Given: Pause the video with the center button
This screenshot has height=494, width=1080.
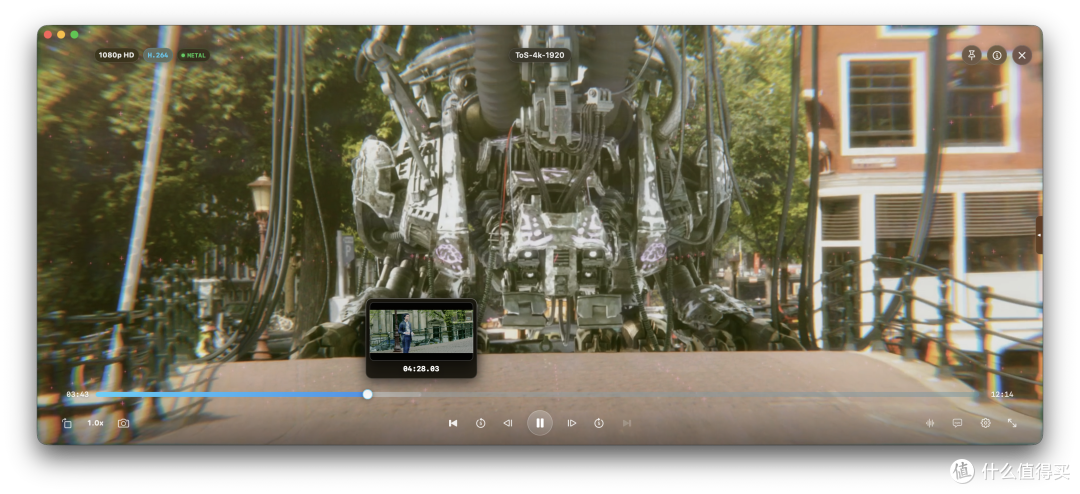Looking at the screenshot, I should [x=540, y=423].
